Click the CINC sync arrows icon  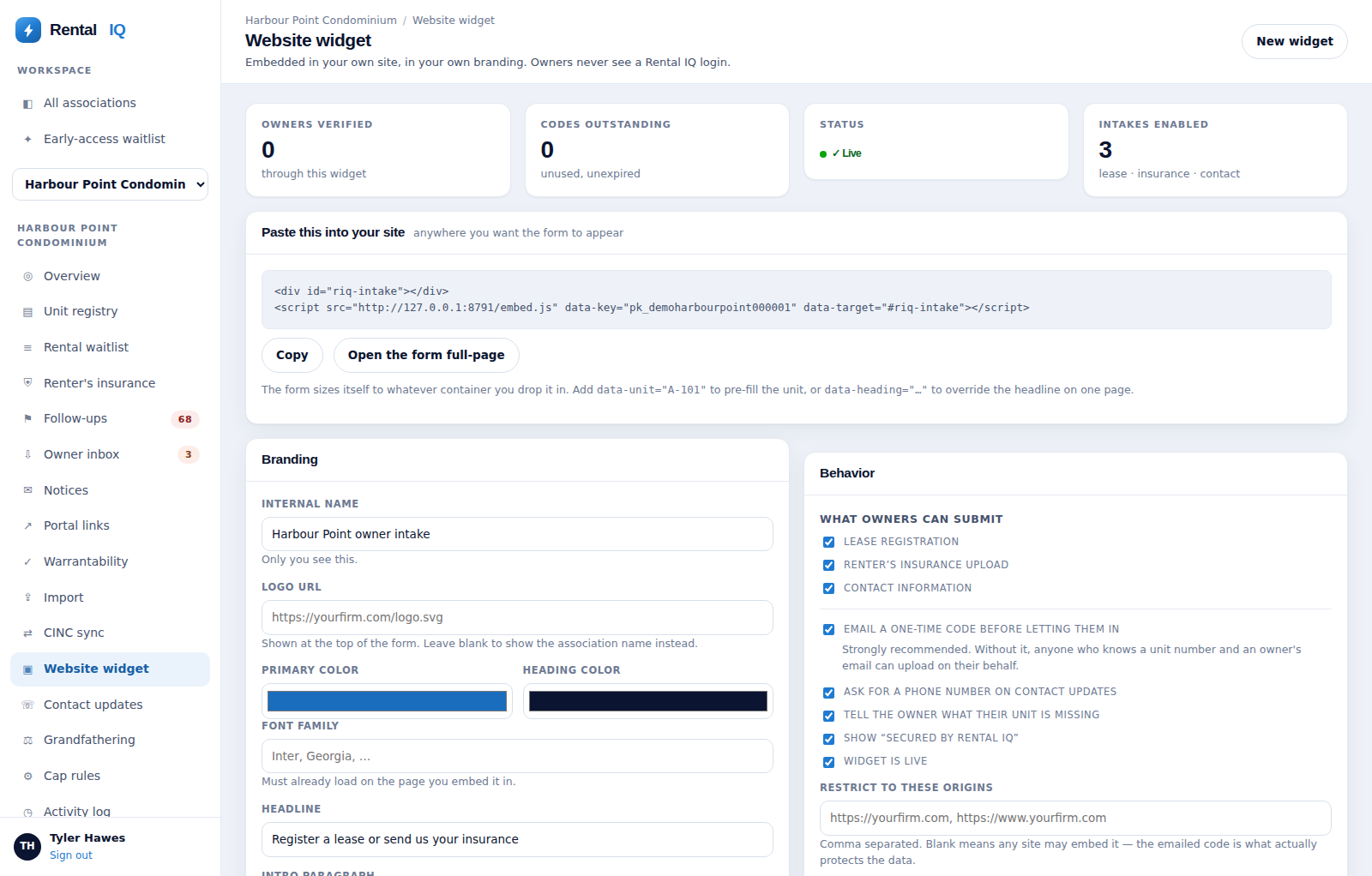27,633
